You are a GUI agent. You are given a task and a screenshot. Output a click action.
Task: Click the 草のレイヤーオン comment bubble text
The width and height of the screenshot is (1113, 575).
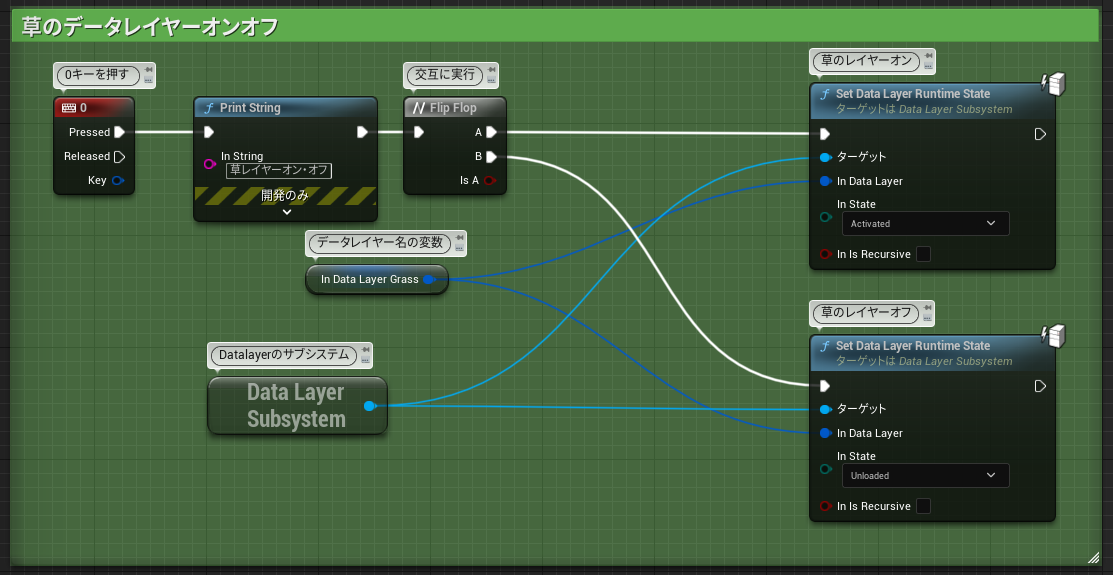point(866,60)
